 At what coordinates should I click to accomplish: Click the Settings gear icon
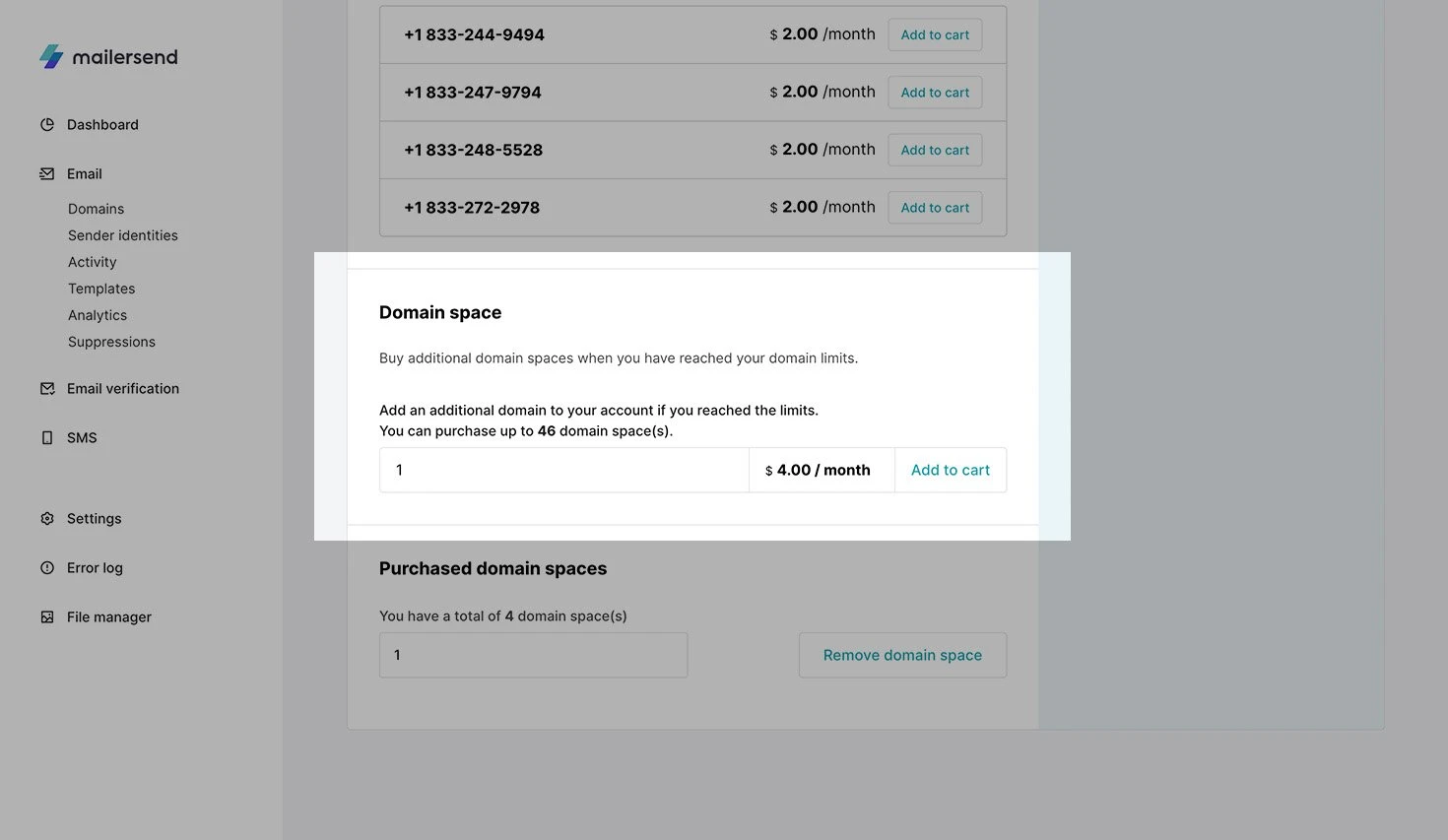coord(47,519)
